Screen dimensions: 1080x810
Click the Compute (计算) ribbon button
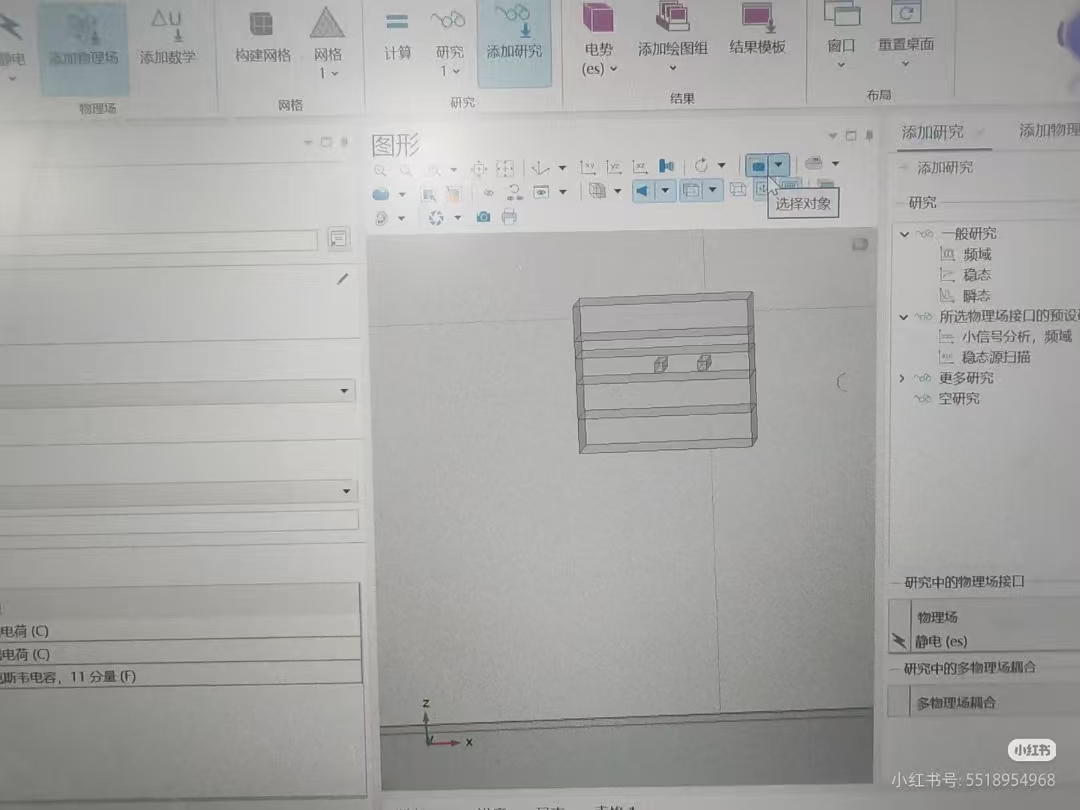[397, 36]
